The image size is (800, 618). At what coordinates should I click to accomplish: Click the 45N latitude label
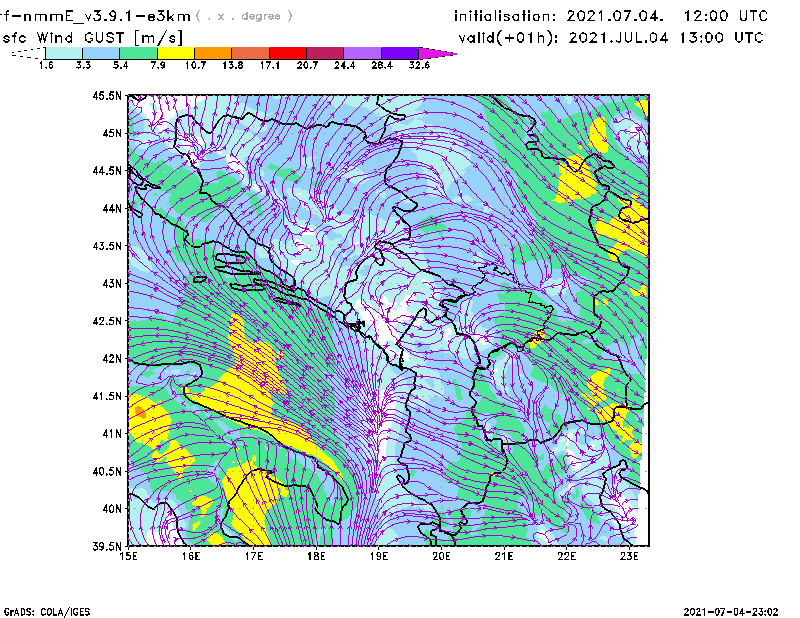pos(112,133)
